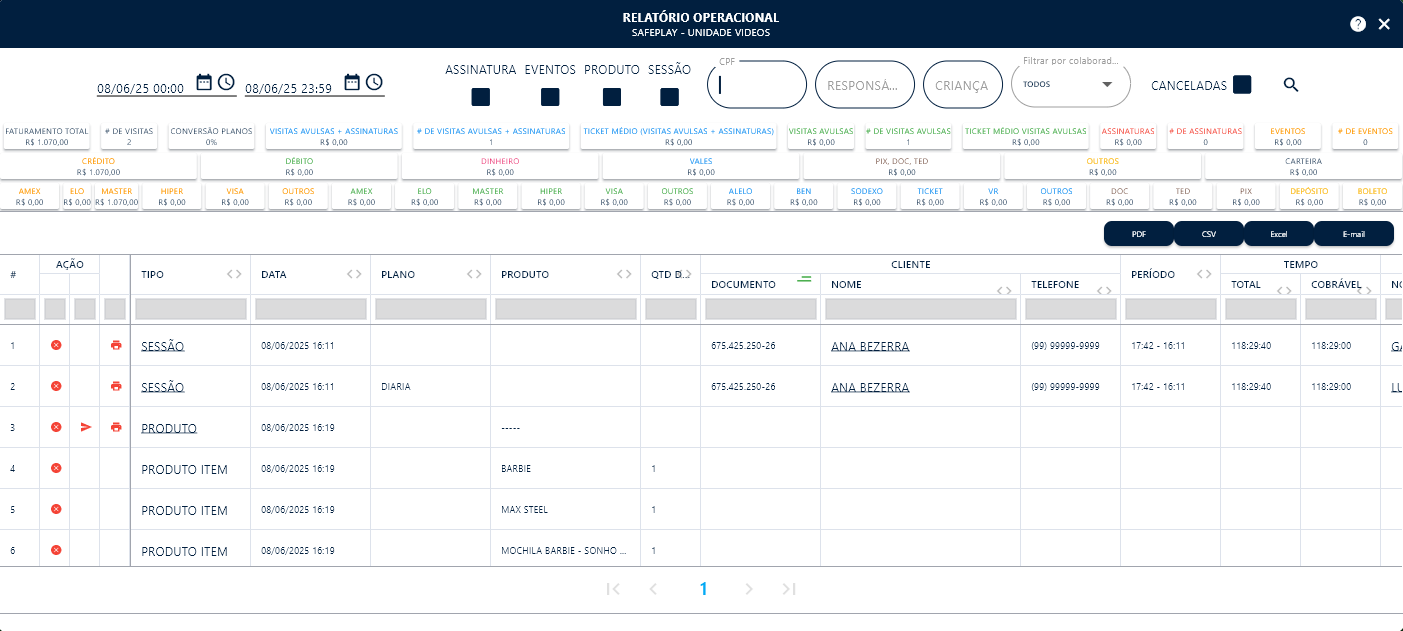The height and width of the screenshot is (631, 1403).
Task: Print receipt for row 2 session
Action: click(x=116, y=386)
